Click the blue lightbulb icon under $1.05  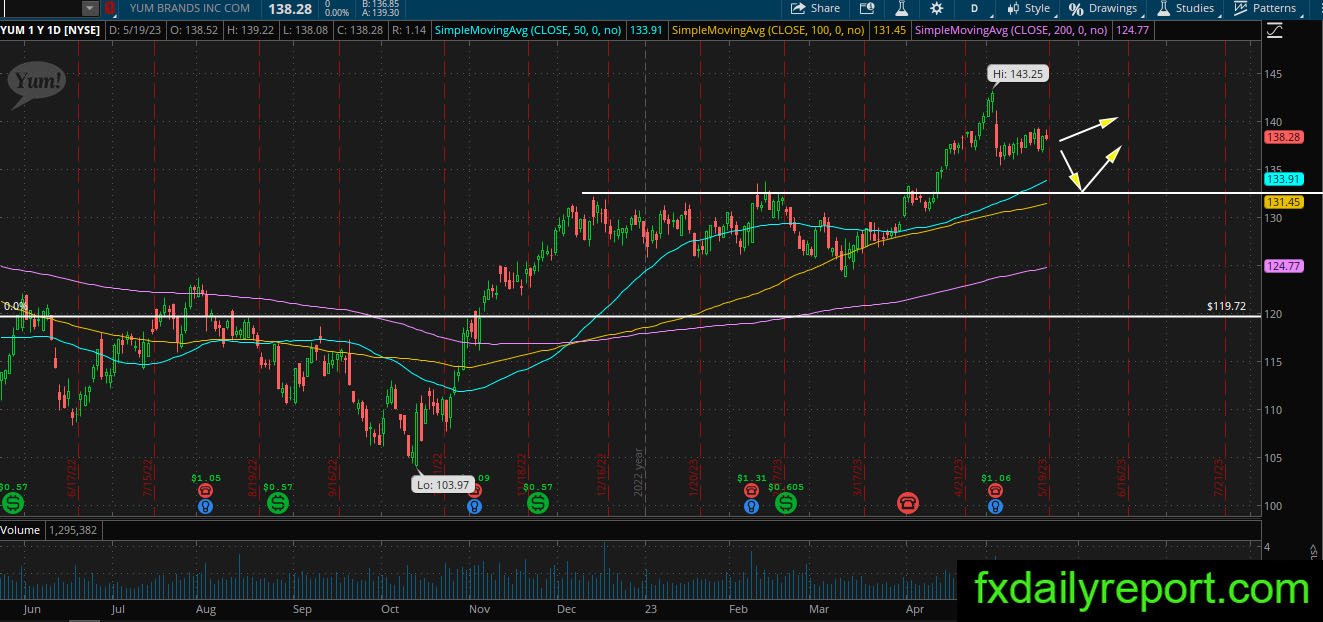(x=205, y=507)
